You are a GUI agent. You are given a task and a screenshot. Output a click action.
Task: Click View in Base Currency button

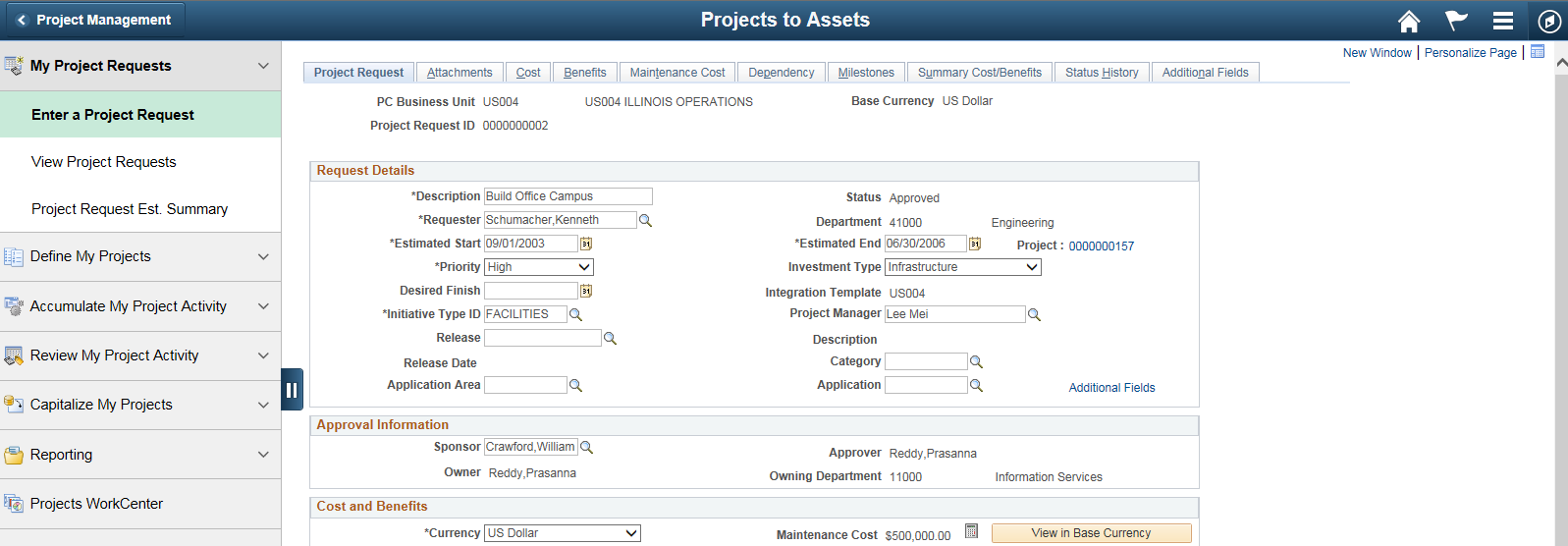pyautogui.click(x=1091, y=533)
